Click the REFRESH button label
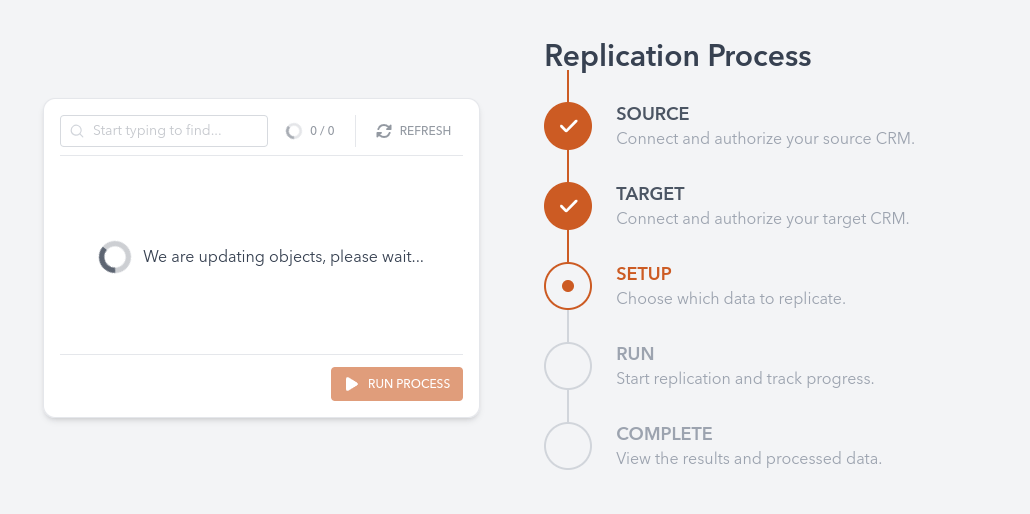 click(x=425, y=131)
